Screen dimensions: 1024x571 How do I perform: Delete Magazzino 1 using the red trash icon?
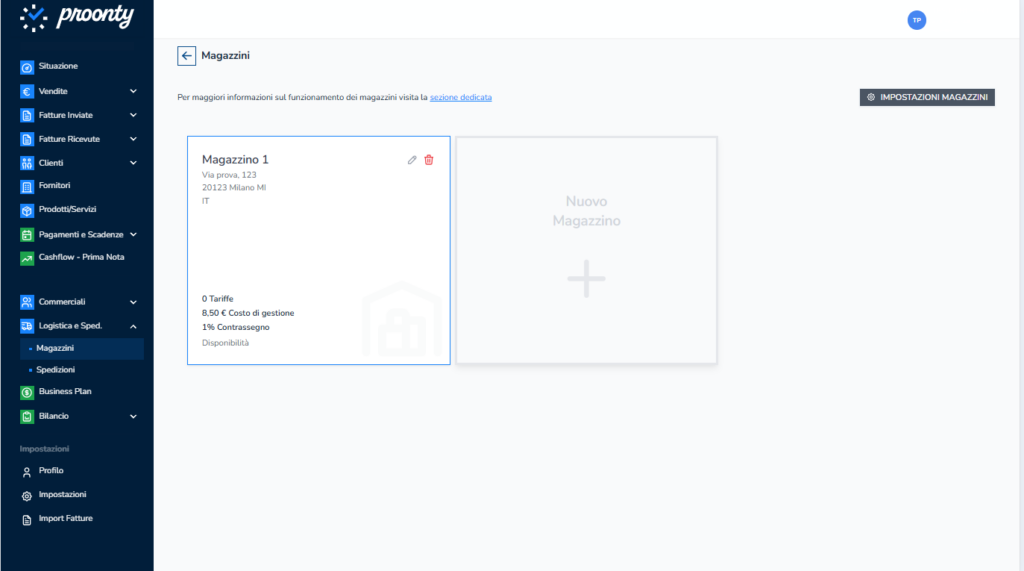(x=429, y=160)
